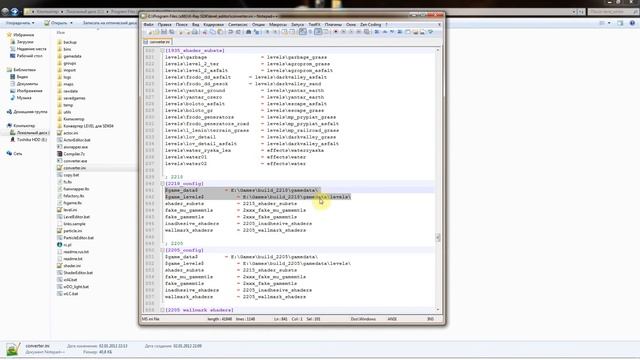This screenshot has height=360, width=640.
Task: Open the Плагины menu
Action: click(x=333, y=25)
